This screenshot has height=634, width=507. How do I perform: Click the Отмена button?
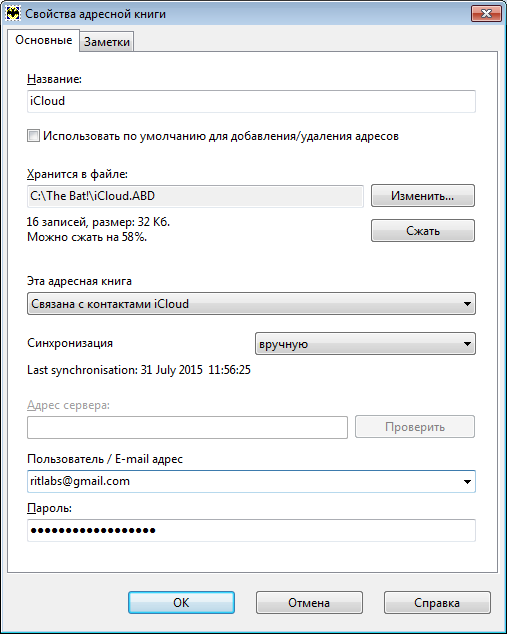309,603
